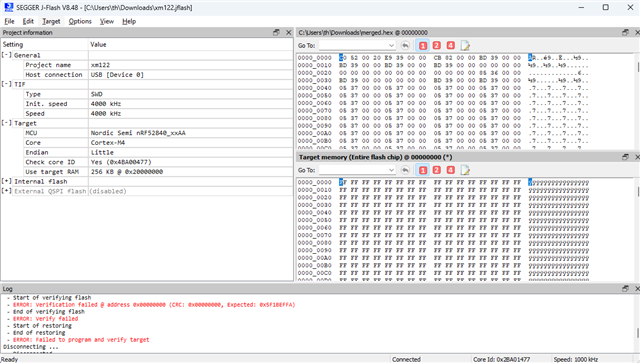Select the TIF Type value SWD

pyautogui.click(x=97, y=94)
